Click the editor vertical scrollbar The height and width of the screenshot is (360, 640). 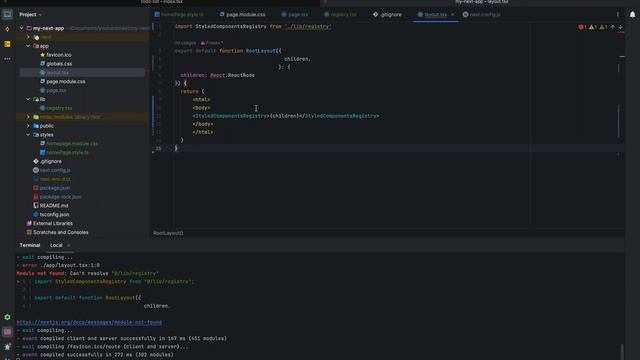point(619,121)
